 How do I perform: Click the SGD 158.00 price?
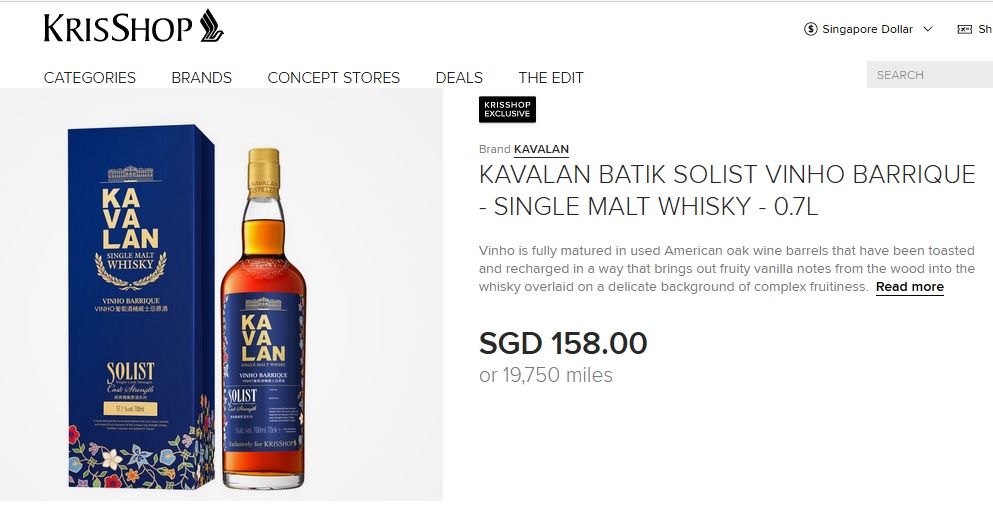(563, 343)
